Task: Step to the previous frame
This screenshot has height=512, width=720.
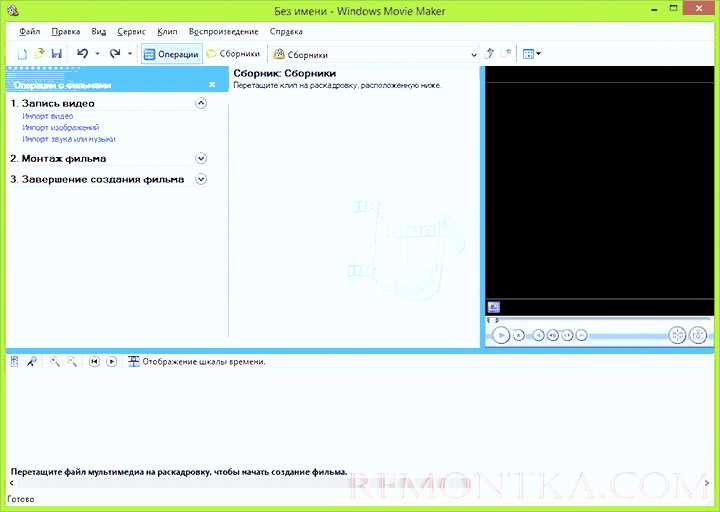Action: [x=553, y=336]
